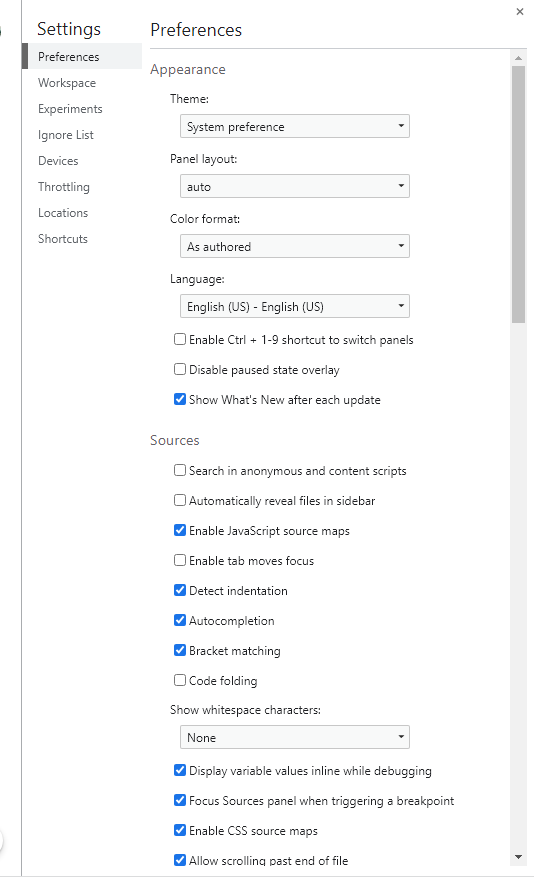Enable Ctrl + 1-9 shortcut checkbox
Viewport: 534px width, 883px height.
[180, 339]
